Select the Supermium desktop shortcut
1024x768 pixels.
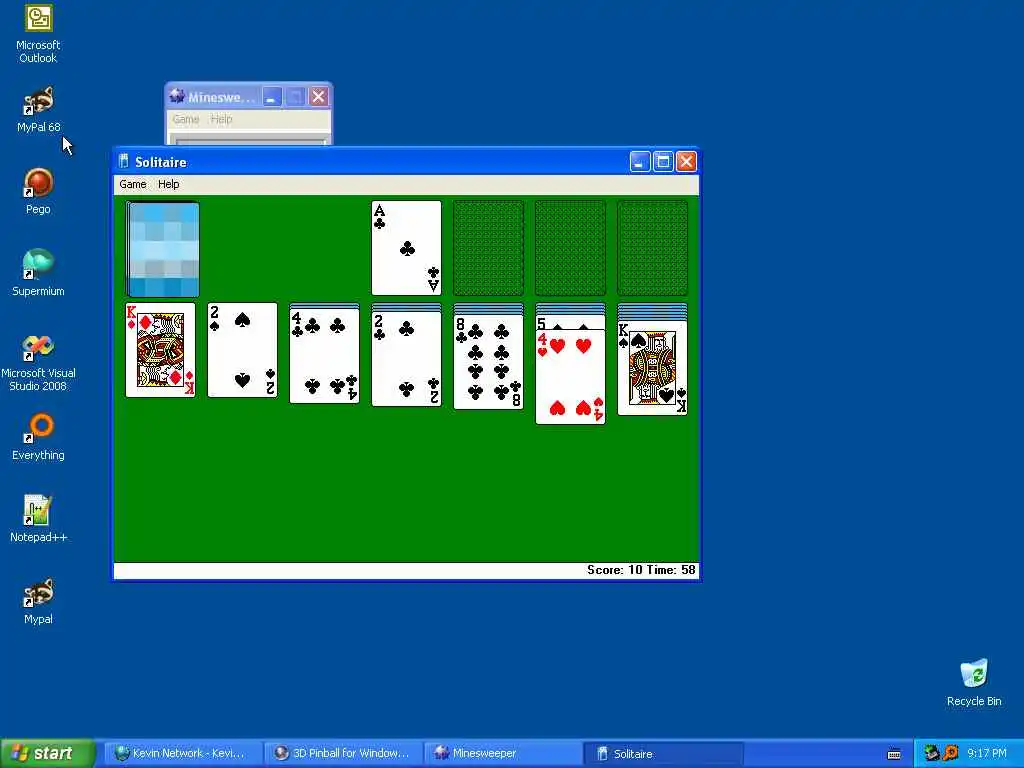click(38, 274)
